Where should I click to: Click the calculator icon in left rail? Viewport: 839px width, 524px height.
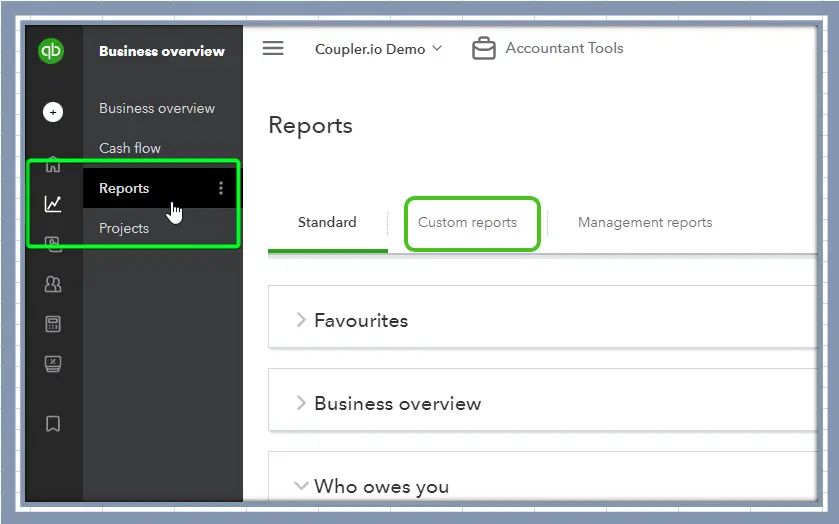(x=53, y=324)
